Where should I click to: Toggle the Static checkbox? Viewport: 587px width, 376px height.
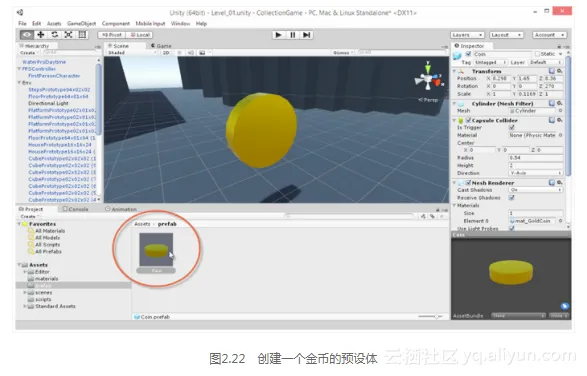pos(538,54)
